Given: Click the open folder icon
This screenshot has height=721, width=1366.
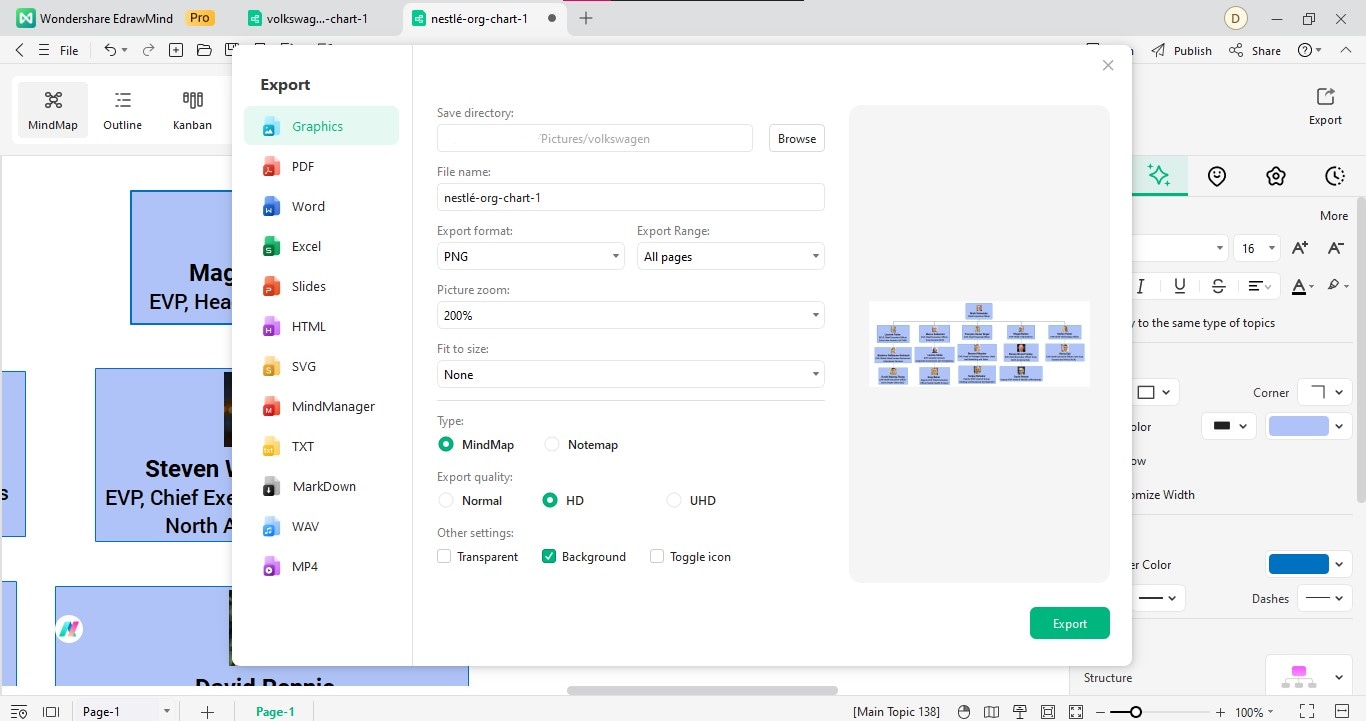Looking at the screenshot, I should 204,50.
